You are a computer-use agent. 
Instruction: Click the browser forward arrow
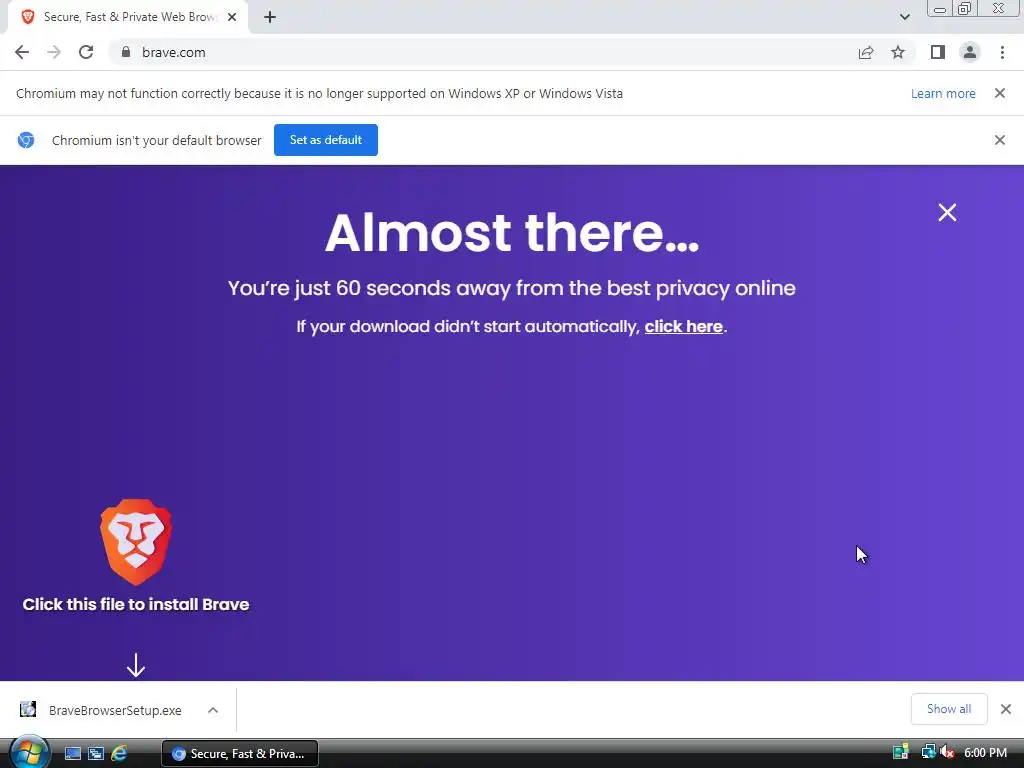[54, 52]
